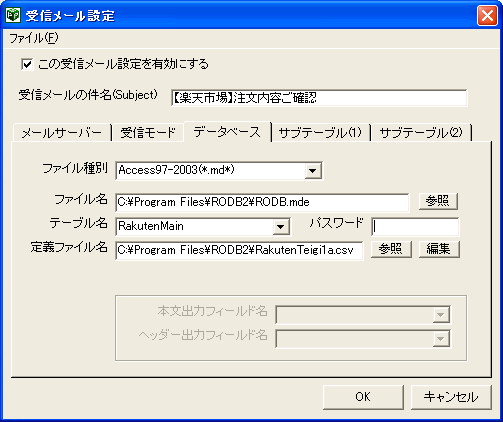Image resolution: width=503 pixels, height=422 pixels.
Task: Click in the パスワード input field
Action: (415, 227)
